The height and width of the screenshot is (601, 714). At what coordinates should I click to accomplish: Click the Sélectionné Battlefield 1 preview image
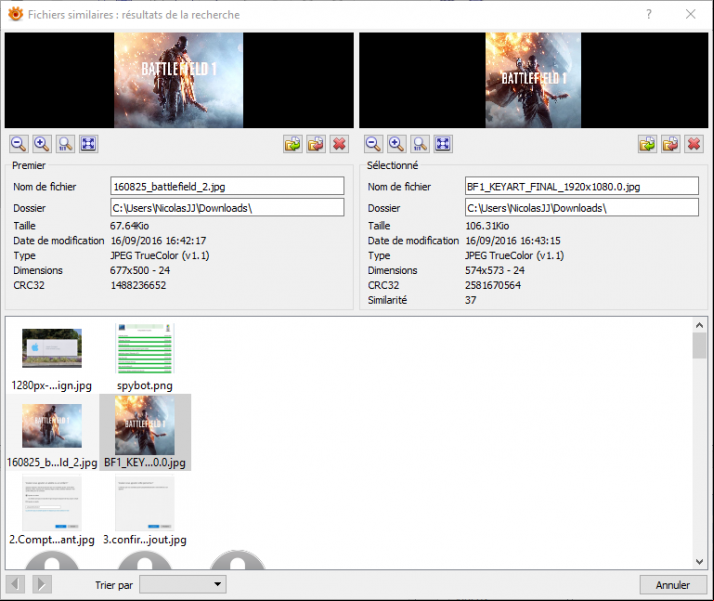533,80
